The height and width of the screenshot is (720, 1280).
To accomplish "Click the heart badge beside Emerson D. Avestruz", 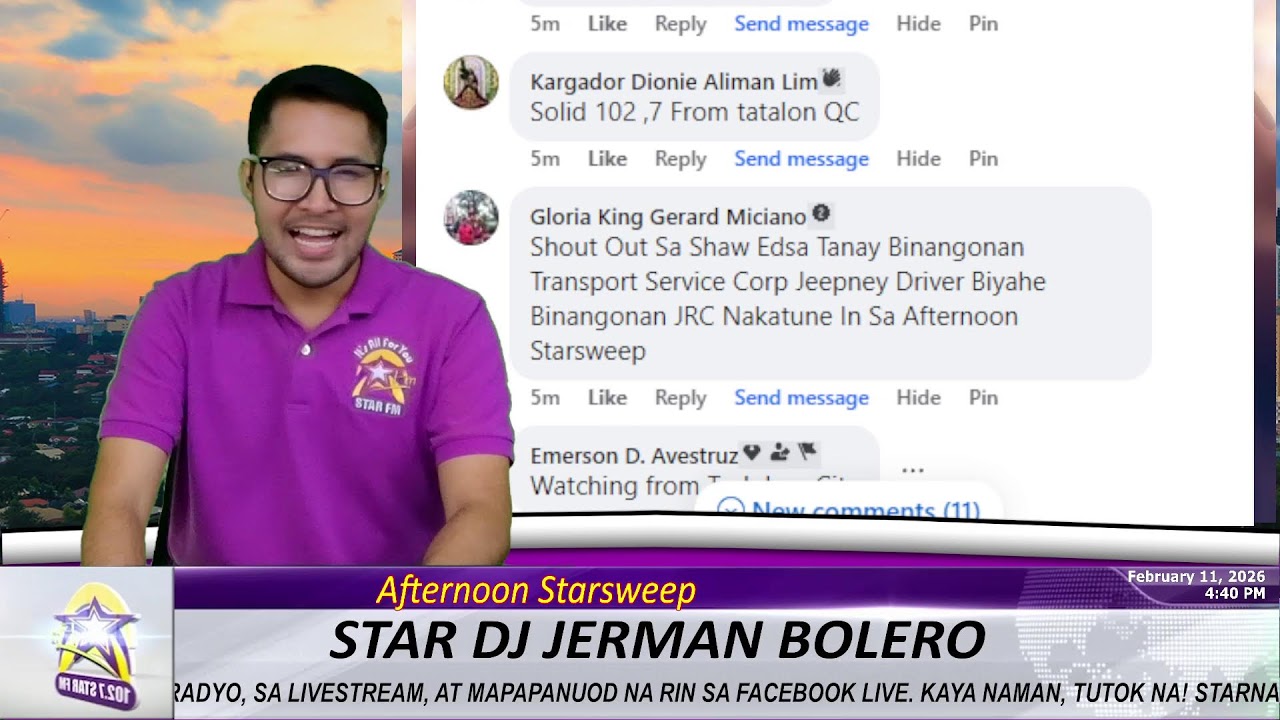I will [x=752, y=453].
